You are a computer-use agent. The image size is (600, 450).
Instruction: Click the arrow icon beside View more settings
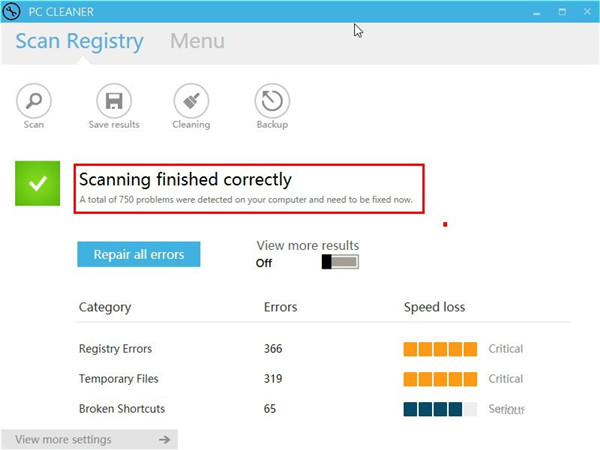pyautogui.click(x=164, y=440)
